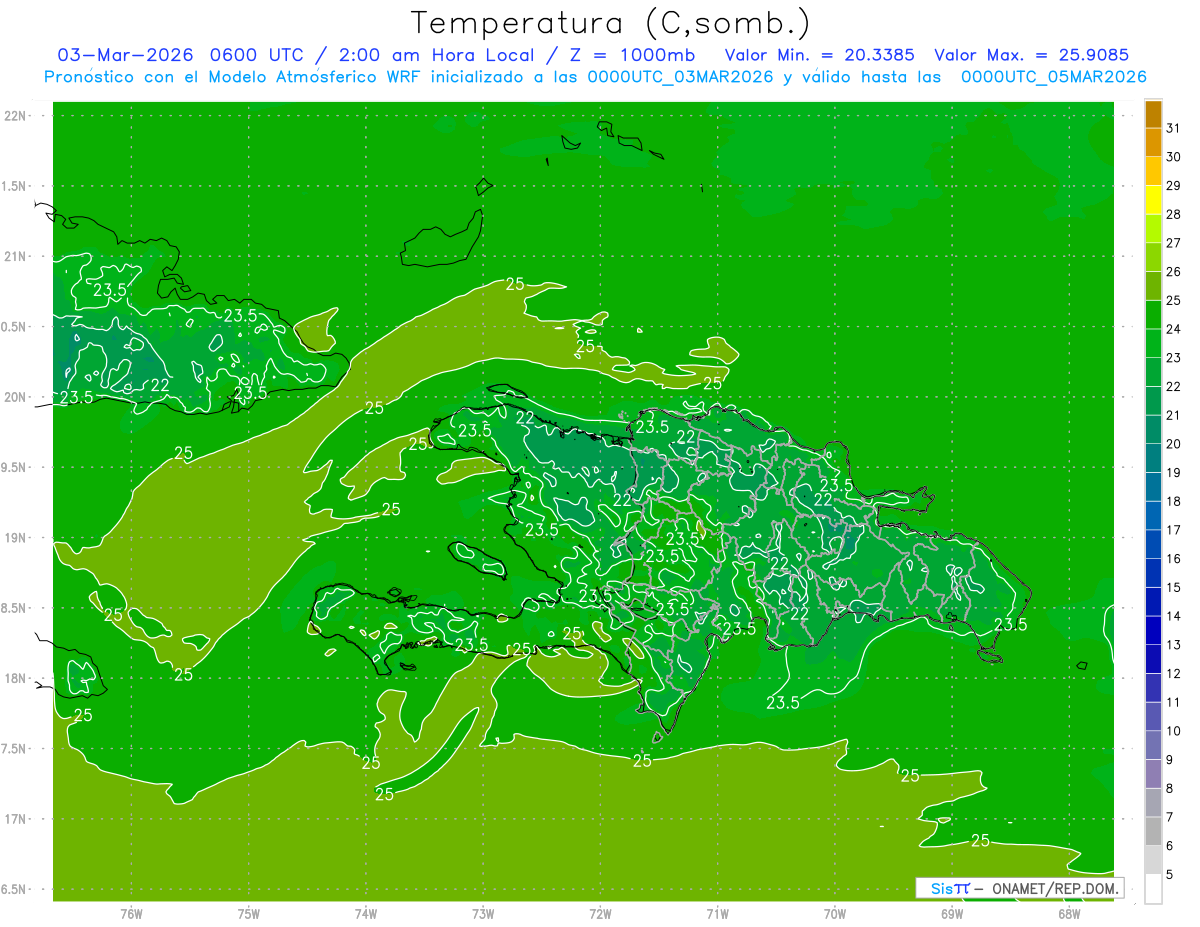Screen dimensions: 1200x927
Task: Click the SisTT ONAMET/REP.DOM. credit label
Action: tap(1019, 888)
